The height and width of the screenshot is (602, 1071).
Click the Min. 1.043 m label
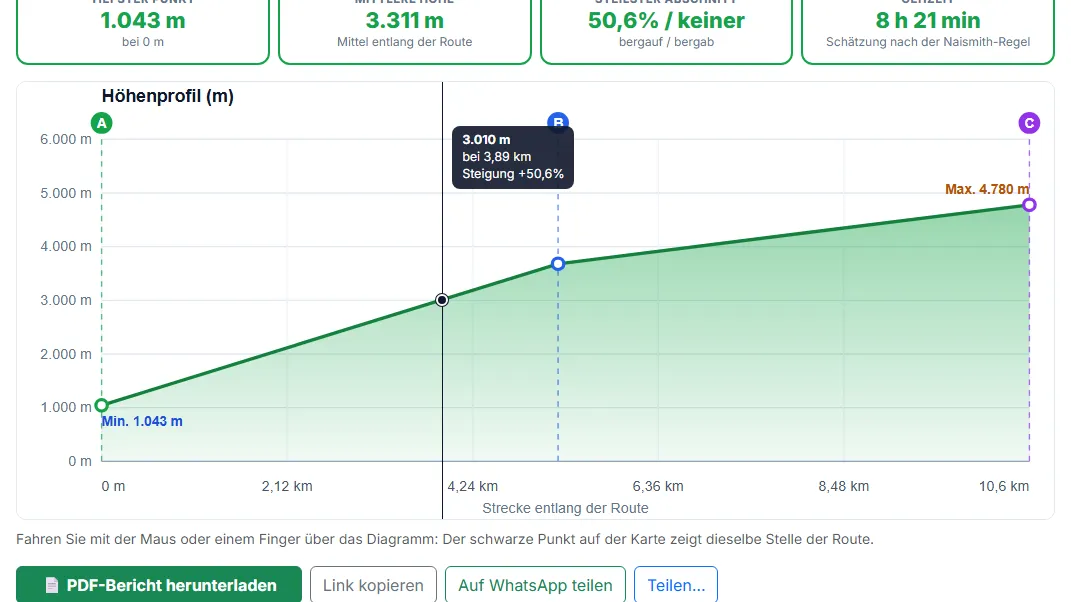click(142, 422)
